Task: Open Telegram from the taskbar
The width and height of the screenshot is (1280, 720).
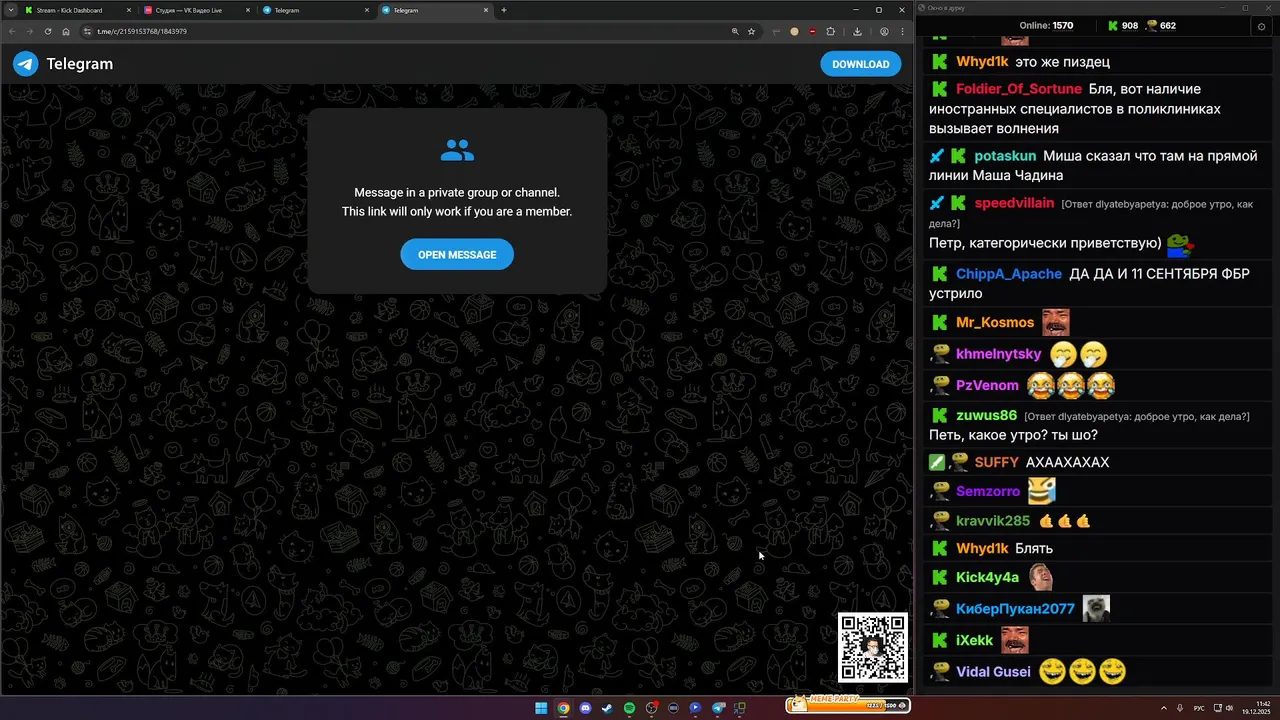Action: tap(718, 708)
